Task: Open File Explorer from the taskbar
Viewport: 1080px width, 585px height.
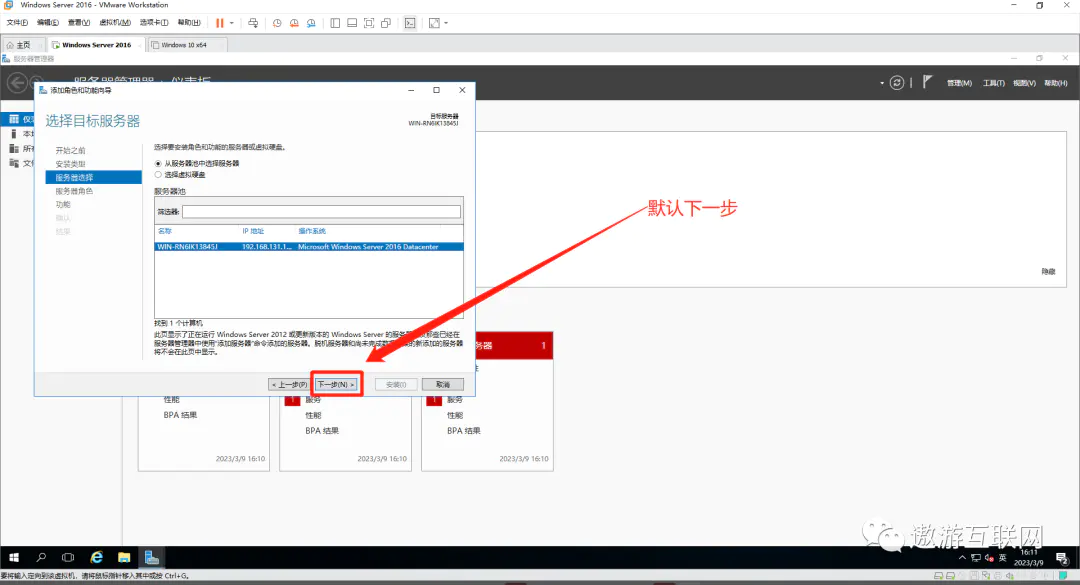Action: coord(124,557)
